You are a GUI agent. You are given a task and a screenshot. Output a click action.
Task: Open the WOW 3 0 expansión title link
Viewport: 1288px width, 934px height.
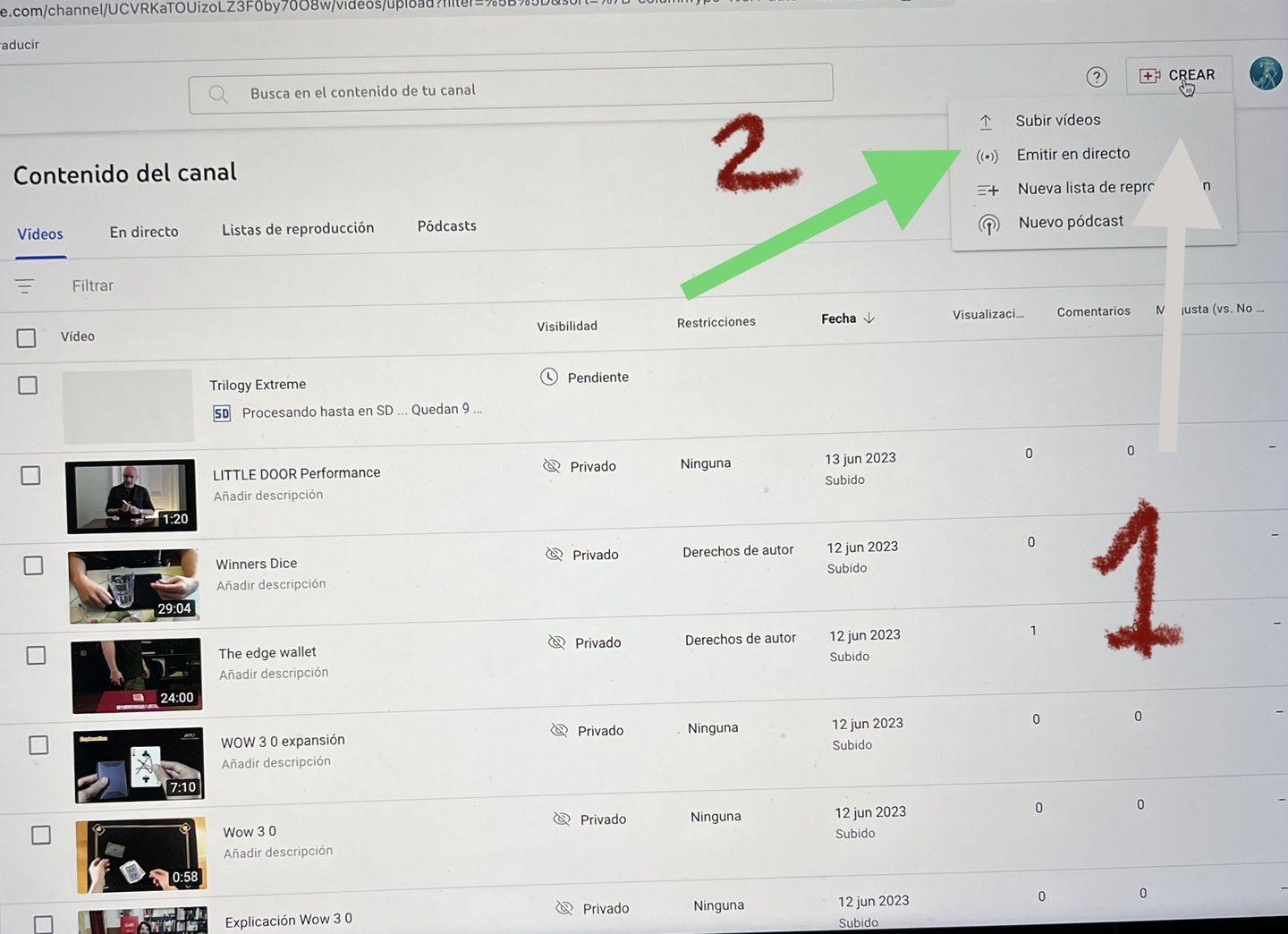283,742
